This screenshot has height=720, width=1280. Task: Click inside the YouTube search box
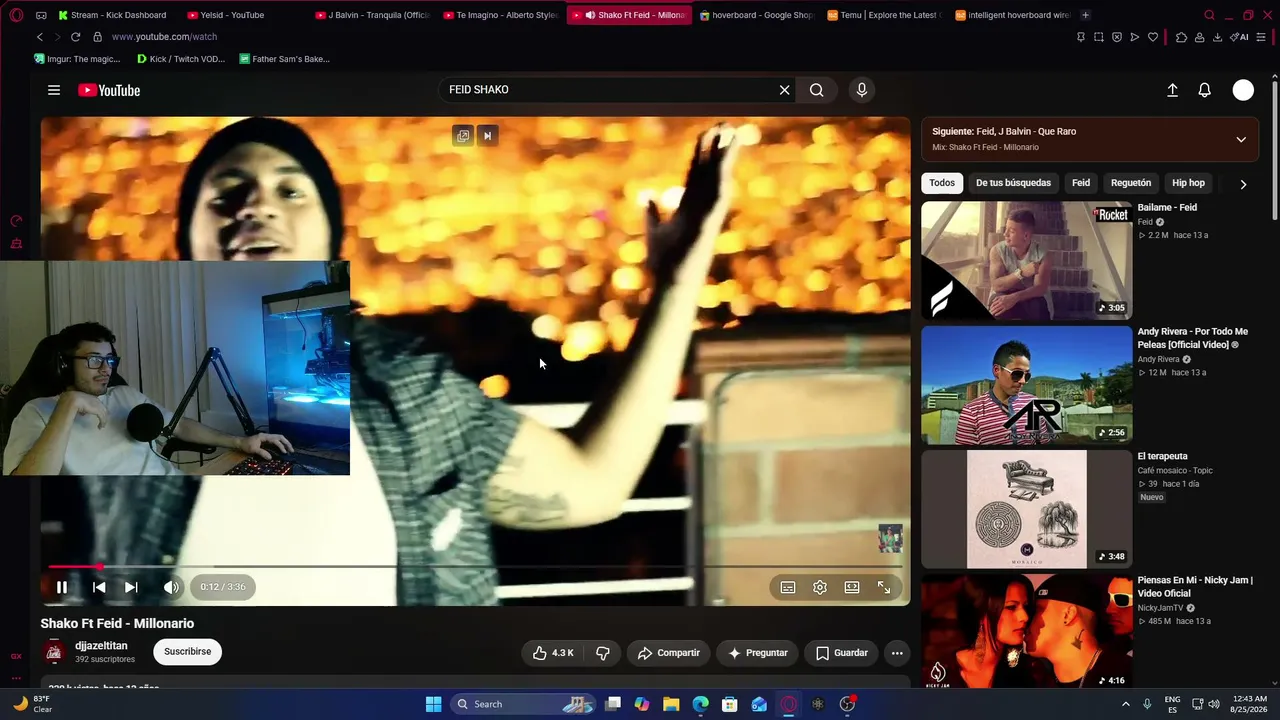610,90
